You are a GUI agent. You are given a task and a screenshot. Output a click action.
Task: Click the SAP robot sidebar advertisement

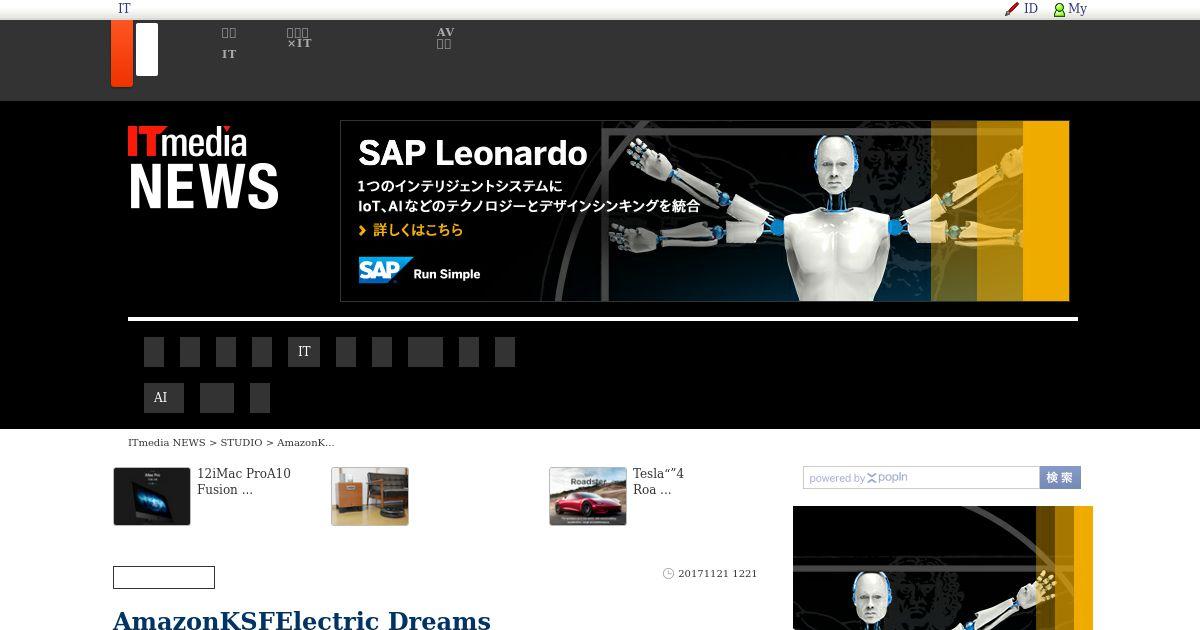pos(943,568)
